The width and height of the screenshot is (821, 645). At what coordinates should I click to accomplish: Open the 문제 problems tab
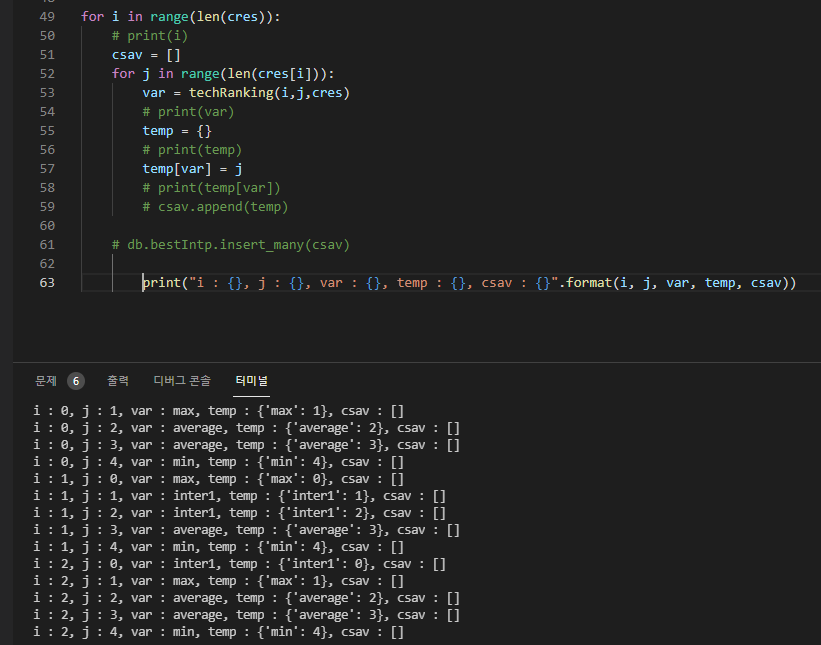[46, 381]
